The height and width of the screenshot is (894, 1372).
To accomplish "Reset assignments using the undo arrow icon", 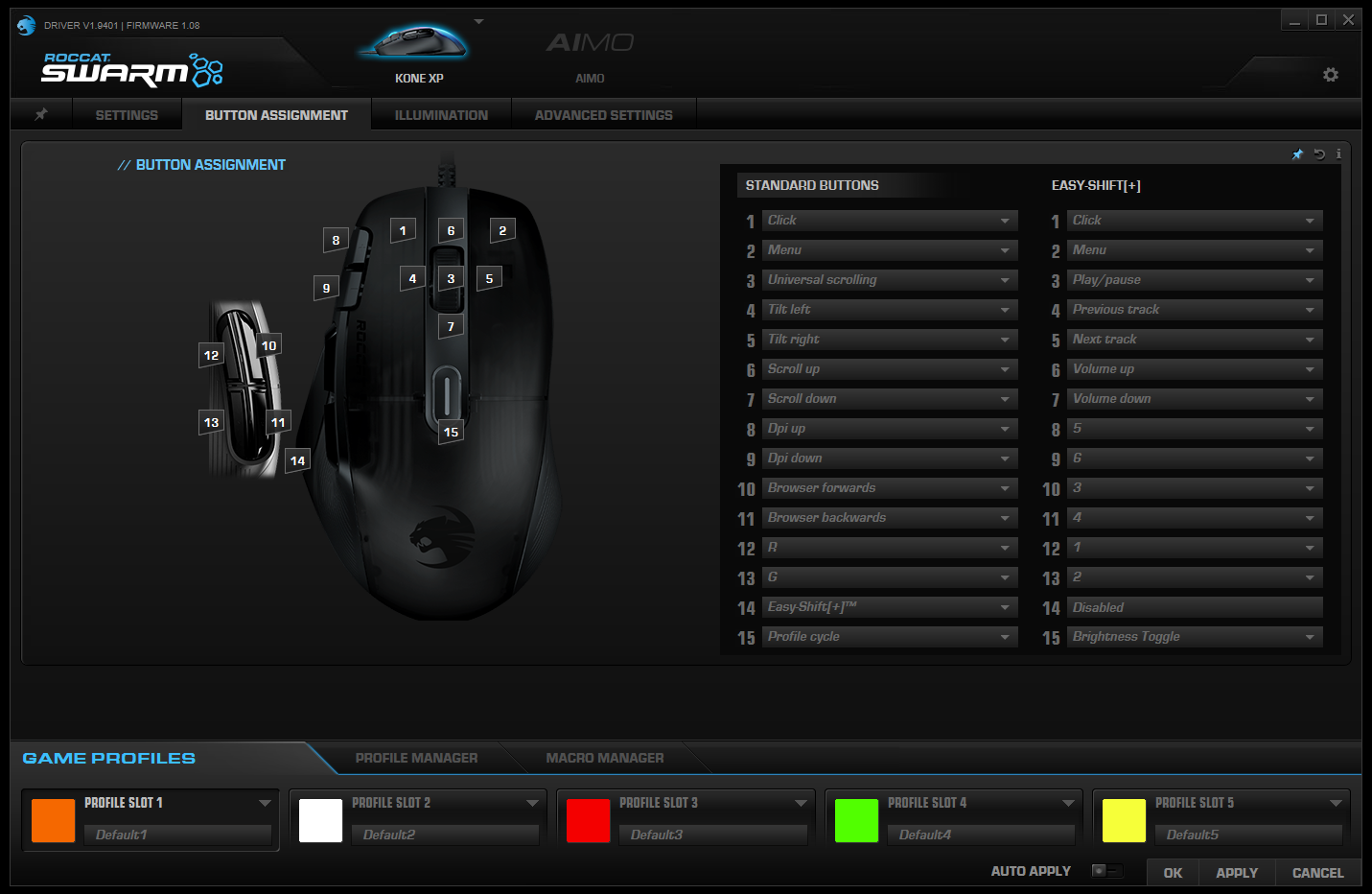I will (x=1318, y=153).
